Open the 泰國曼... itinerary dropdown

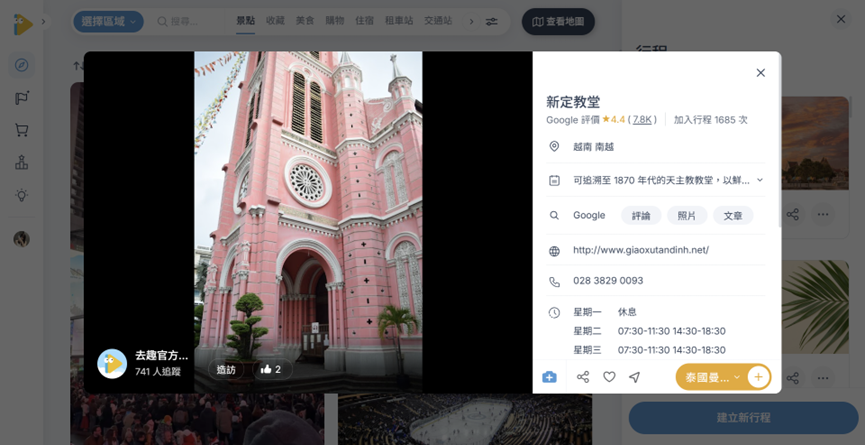(x=712, y=377)
